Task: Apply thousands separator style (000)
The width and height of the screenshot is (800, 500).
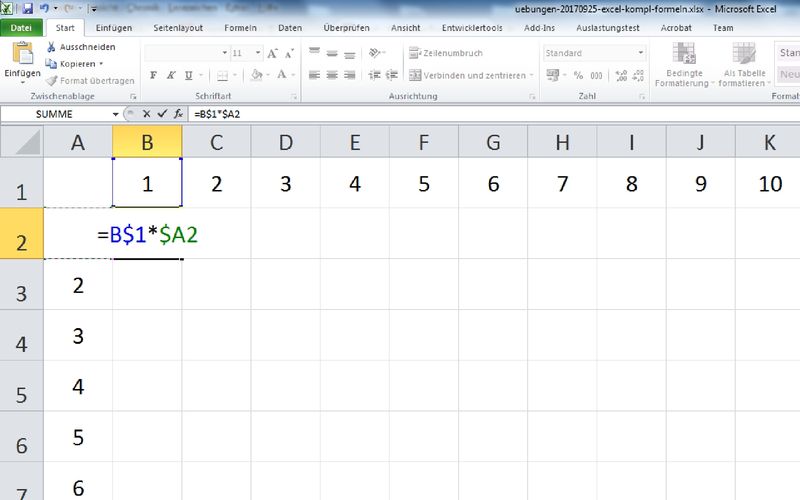Action: point(596,76)
